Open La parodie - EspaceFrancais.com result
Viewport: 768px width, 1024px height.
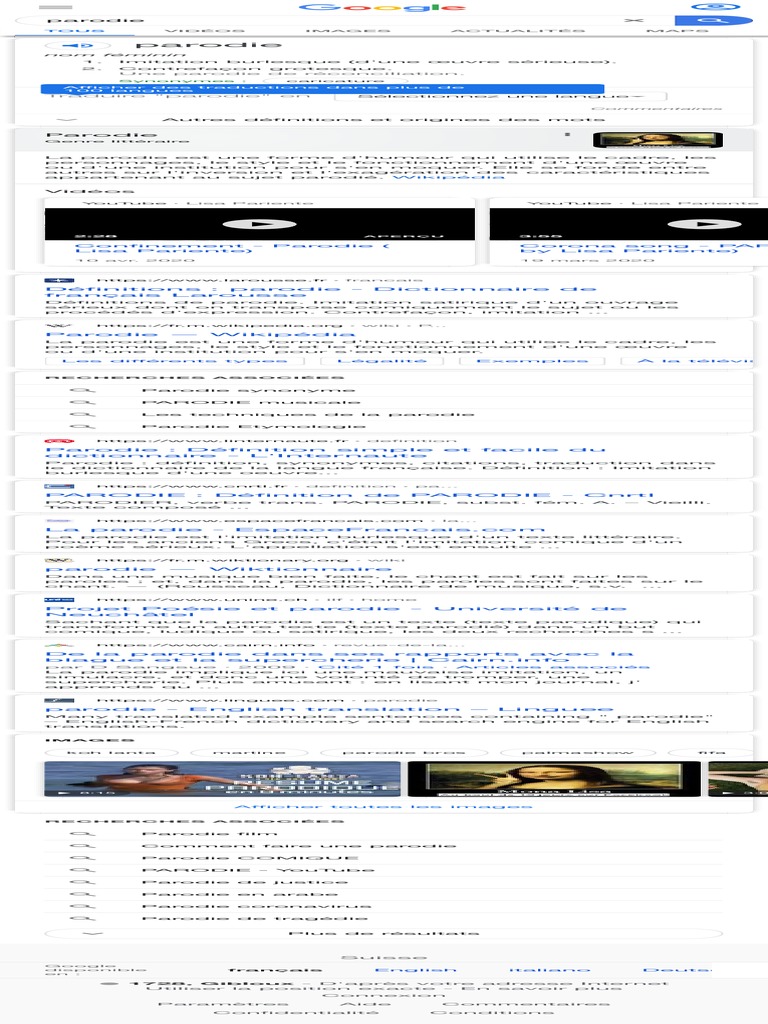[x=295, y=530]
